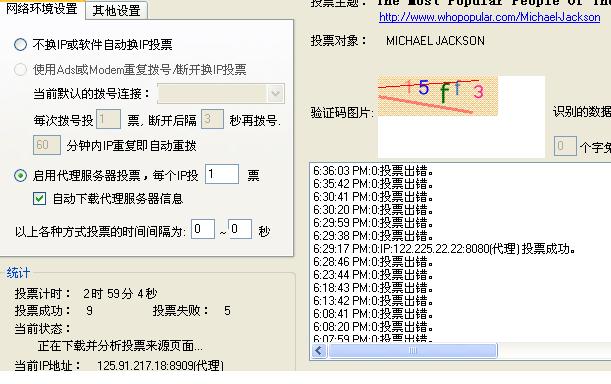Viewport: 611px width, 384px height.
Task: Click the 每次拨号投 votes field
Action: click(108, 119)
